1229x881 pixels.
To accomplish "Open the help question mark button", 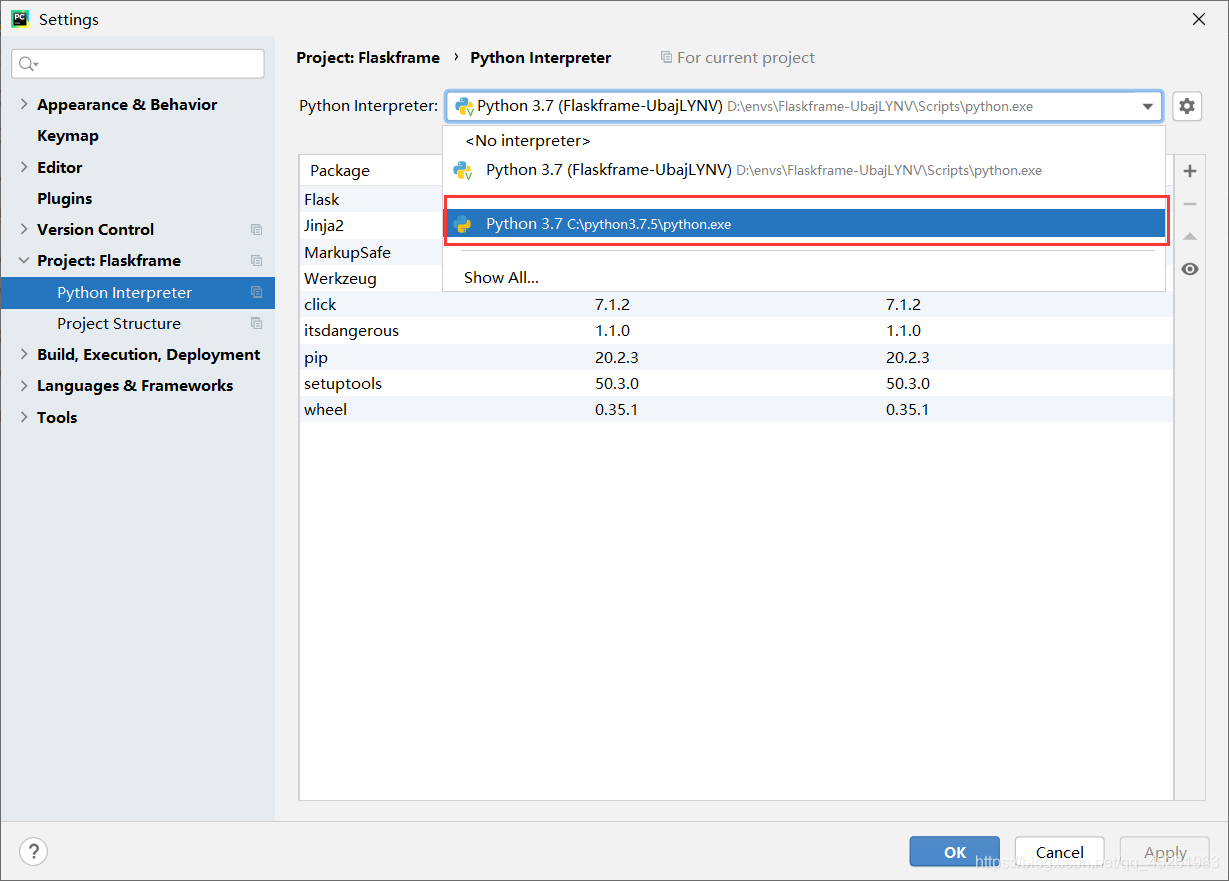I will point(33,851).
